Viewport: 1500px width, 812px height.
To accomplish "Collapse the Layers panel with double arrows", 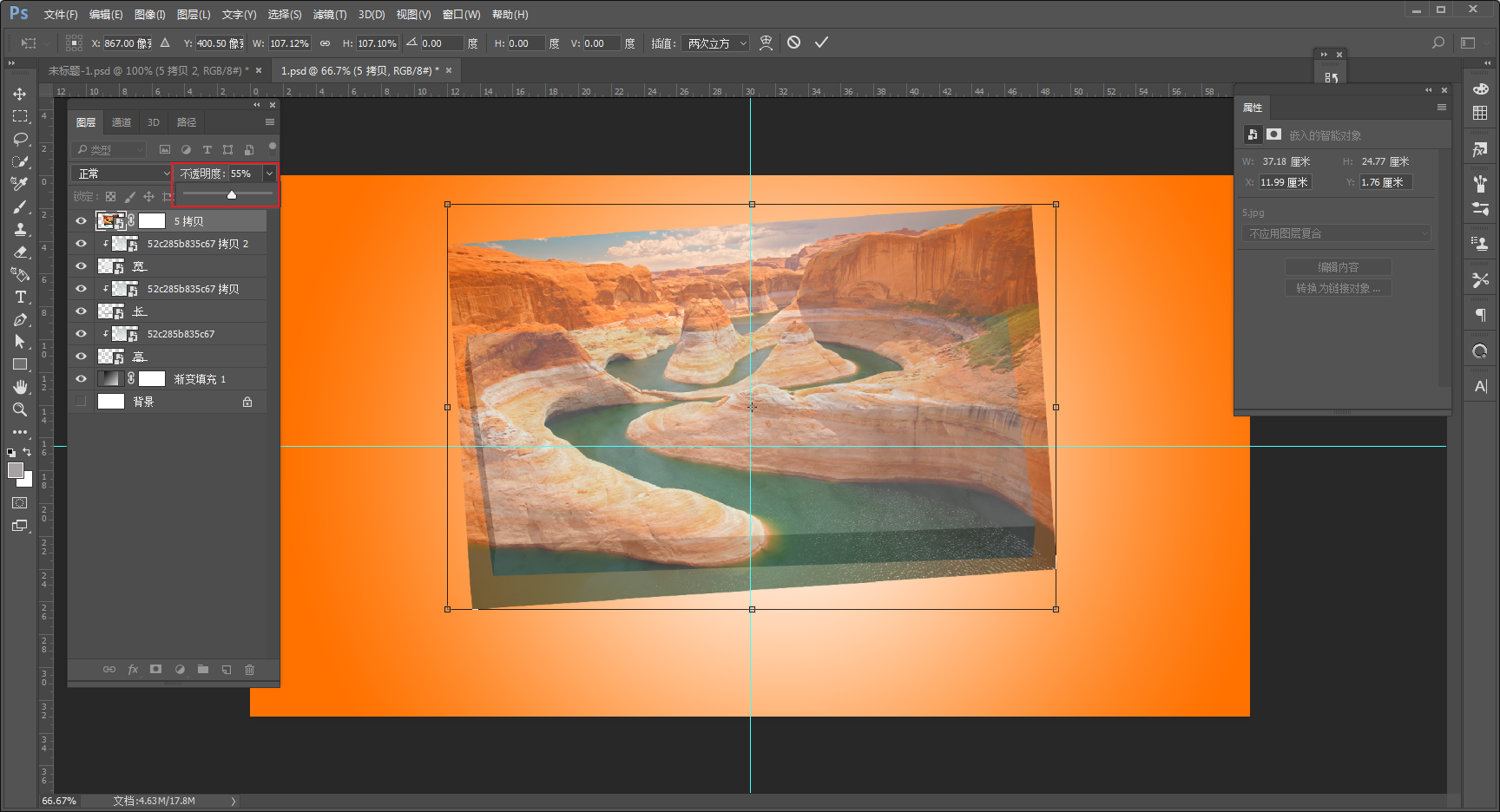I will tap(257, 105).
